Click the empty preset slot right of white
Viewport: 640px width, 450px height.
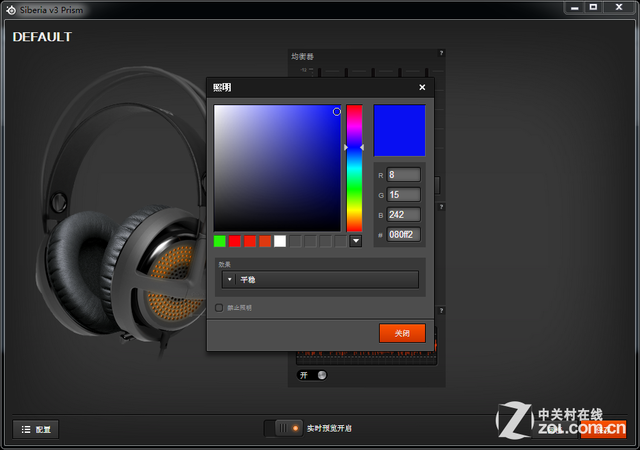pyautogui.click(x=295, y=241)
